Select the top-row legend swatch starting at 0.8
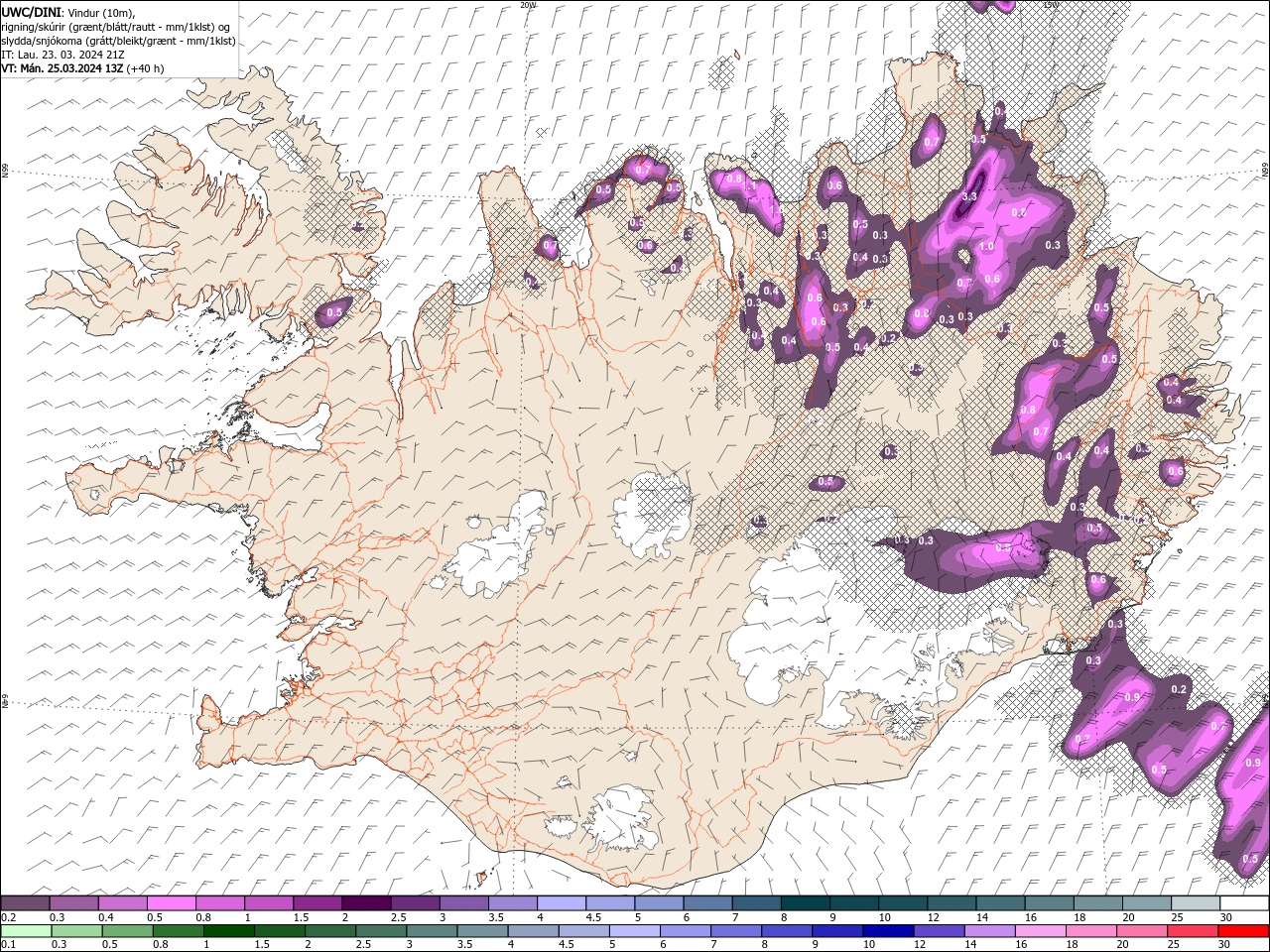Screen dimensions: 1270x952 click(x=220, y=903)
